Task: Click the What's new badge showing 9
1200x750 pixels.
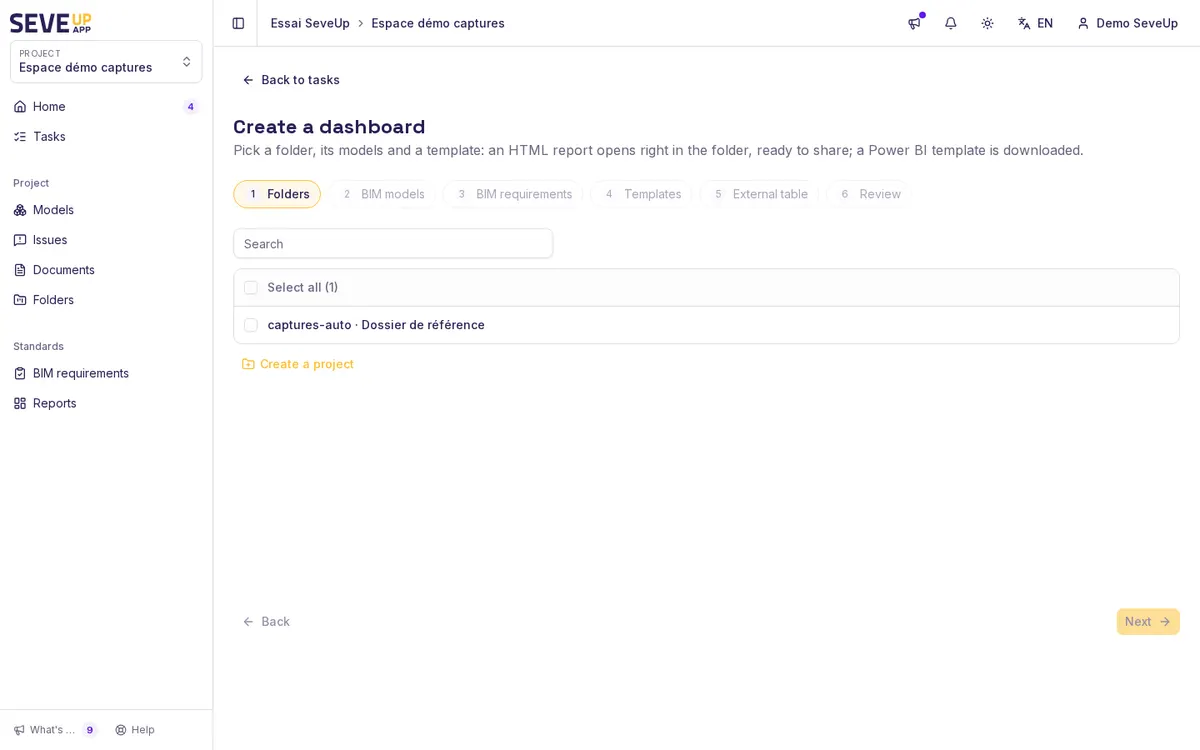Action: [x=90, y=730]
